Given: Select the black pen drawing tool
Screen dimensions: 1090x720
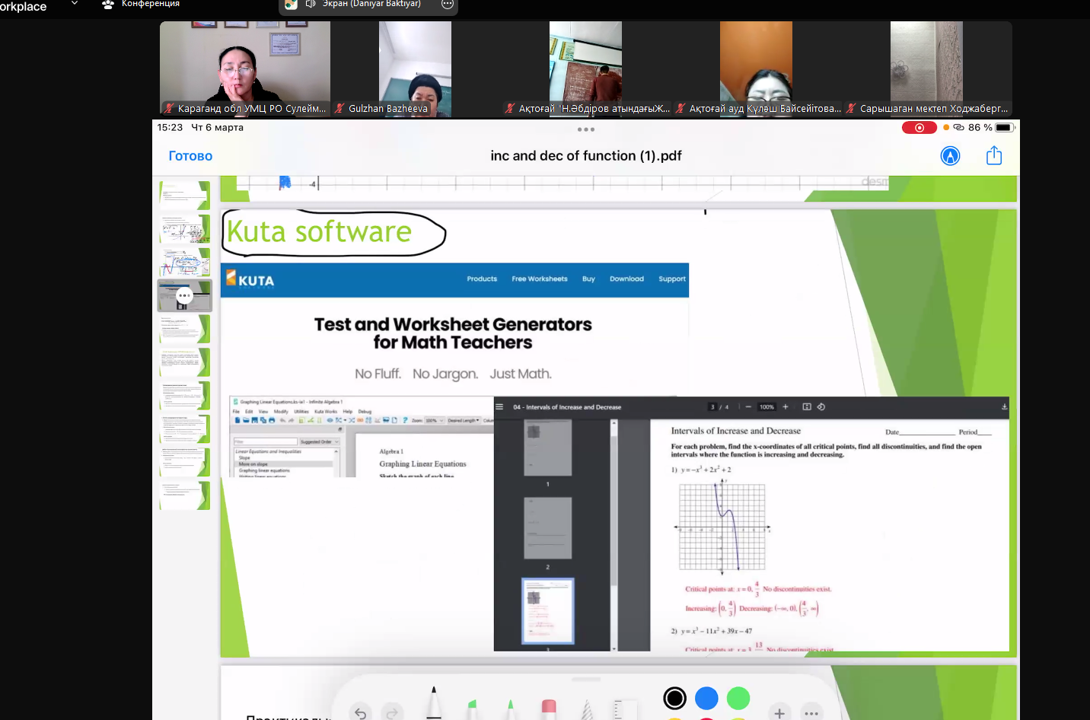Looking at the screenshot, I should [x=434, y=704].
